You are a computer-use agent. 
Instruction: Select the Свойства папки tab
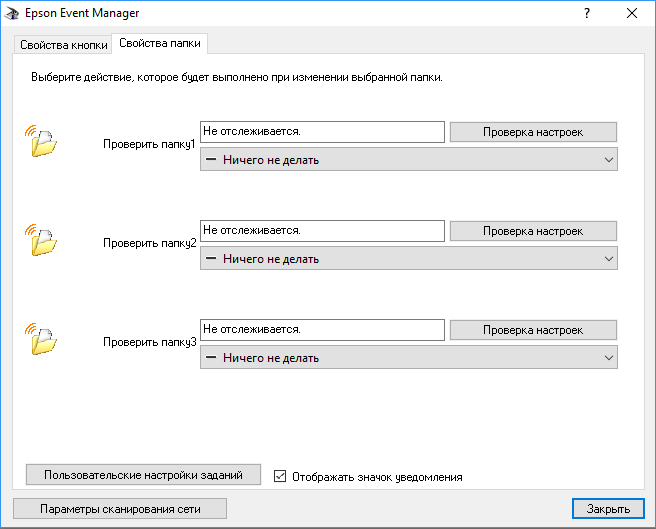click(x=160, y=44)
